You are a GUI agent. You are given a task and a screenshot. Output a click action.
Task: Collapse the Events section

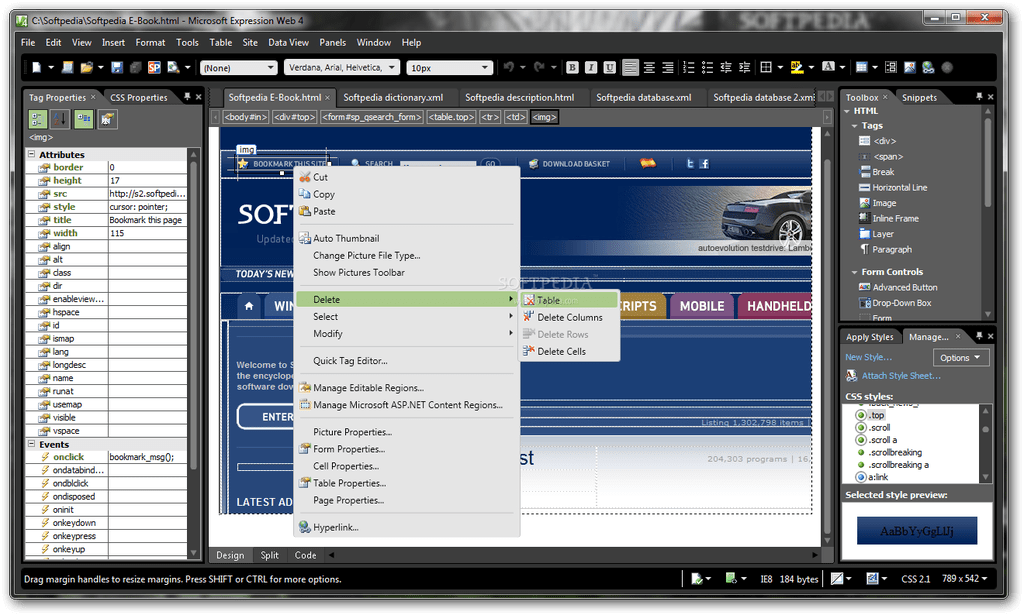31,444
